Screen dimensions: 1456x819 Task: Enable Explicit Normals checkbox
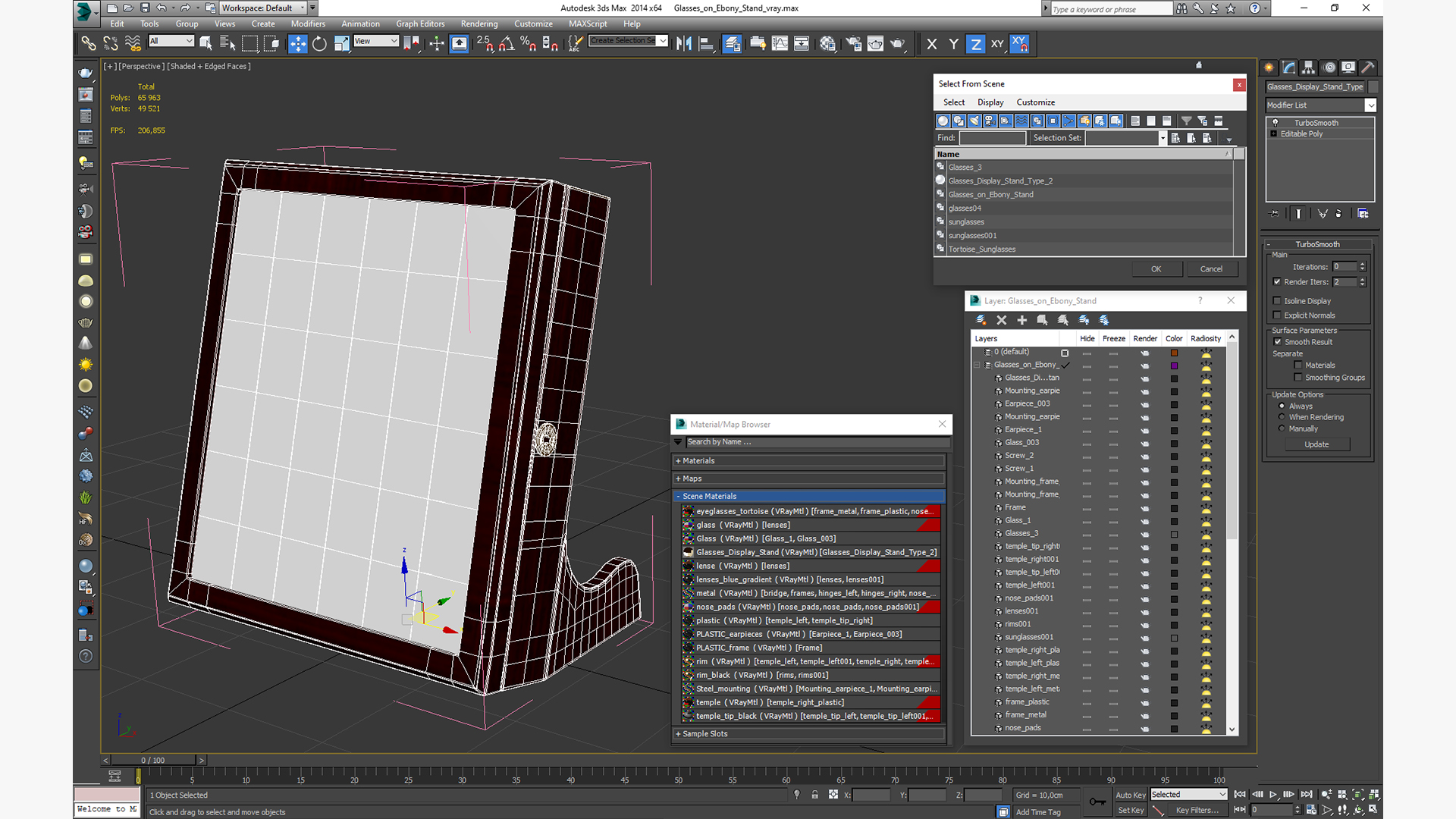1277,315
